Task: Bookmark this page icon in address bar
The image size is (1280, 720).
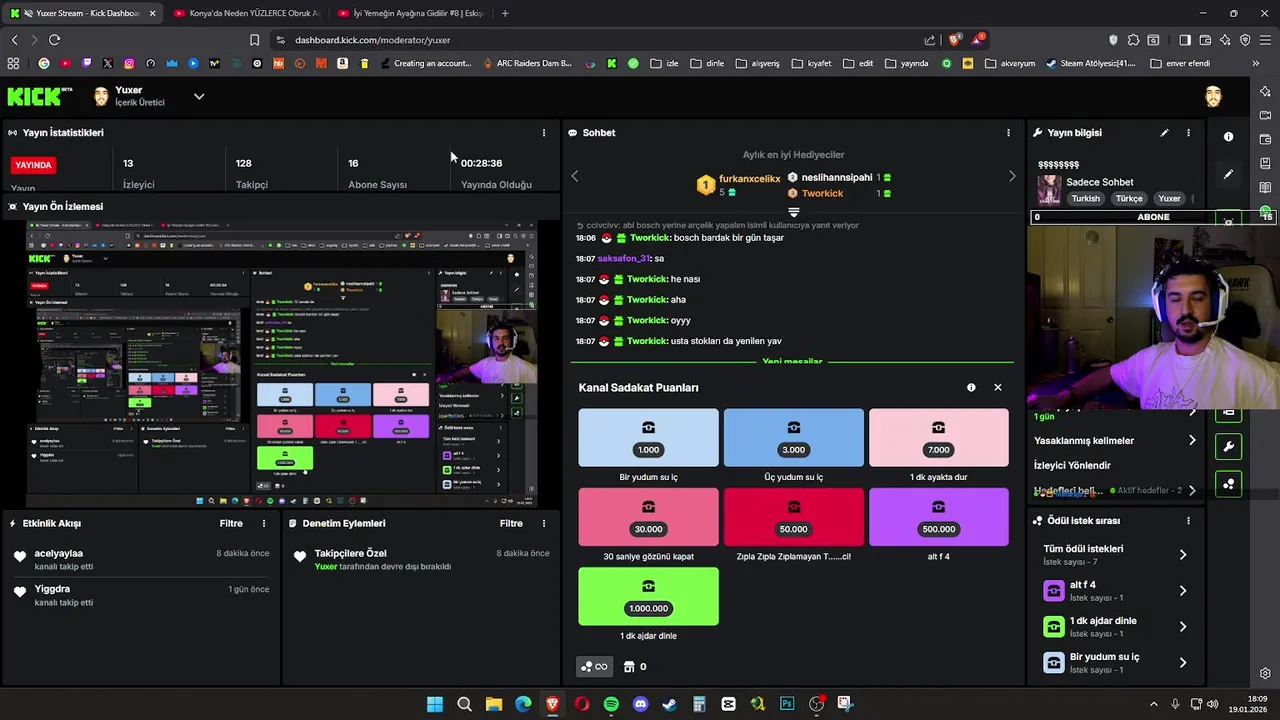Action: tap(254, 40)
